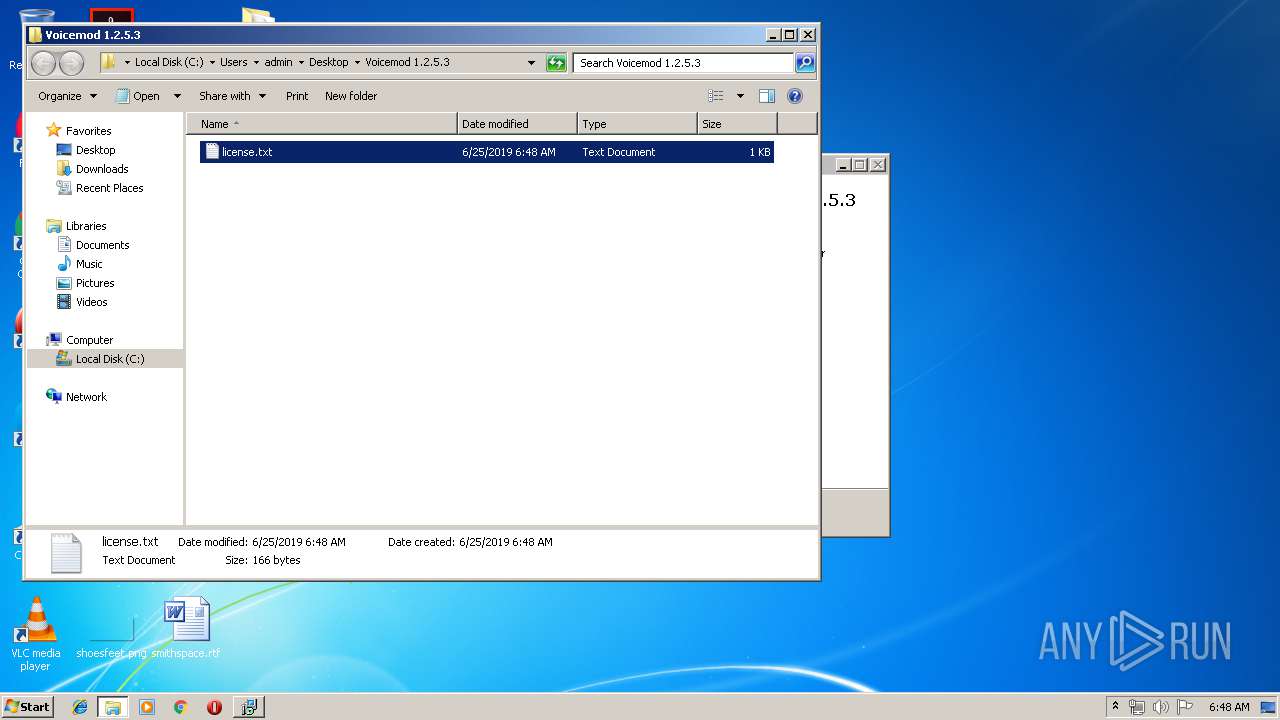Open the Change your view icon
This screenshot has height=720, width=1280.
click(x=716, y=96)
